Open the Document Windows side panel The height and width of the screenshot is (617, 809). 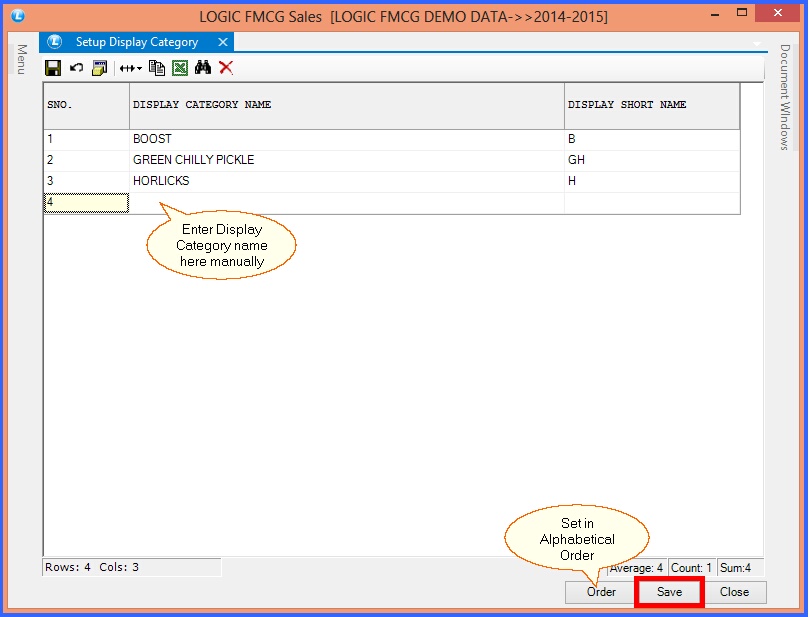click(785, 97)
